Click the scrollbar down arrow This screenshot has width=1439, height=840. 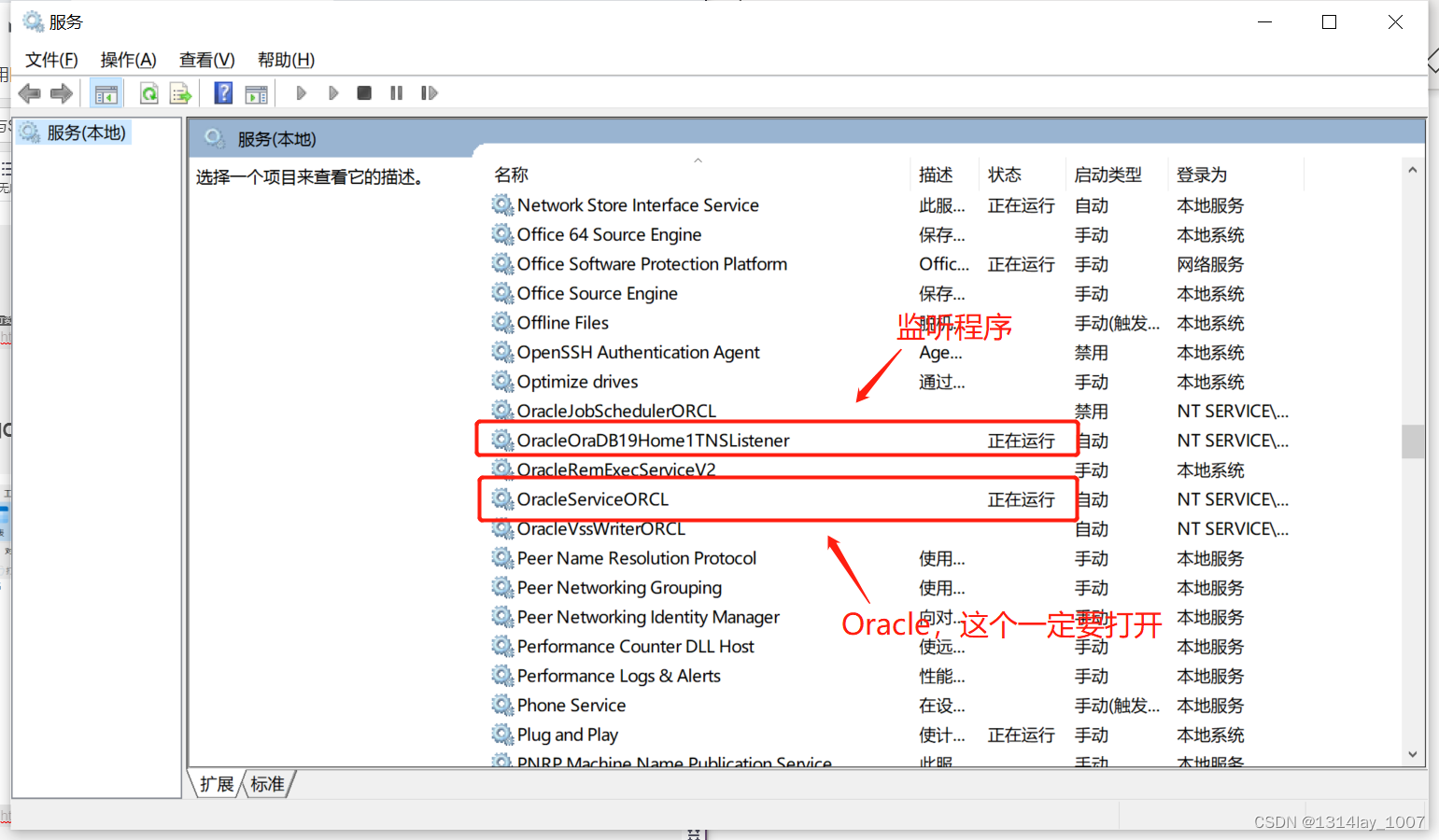(1413, 754)
